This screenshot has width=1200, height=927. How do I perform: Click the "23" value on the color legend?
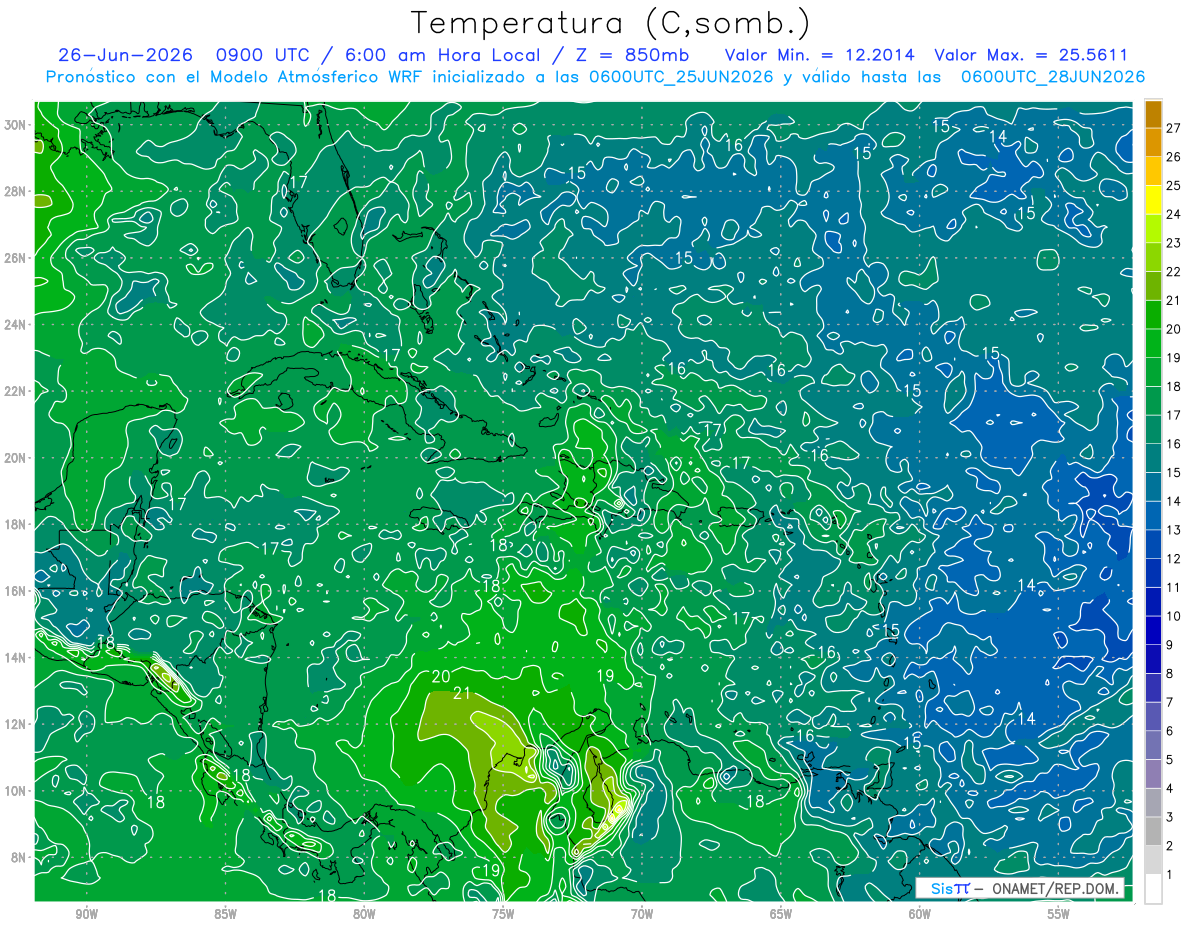(1173, 243)
